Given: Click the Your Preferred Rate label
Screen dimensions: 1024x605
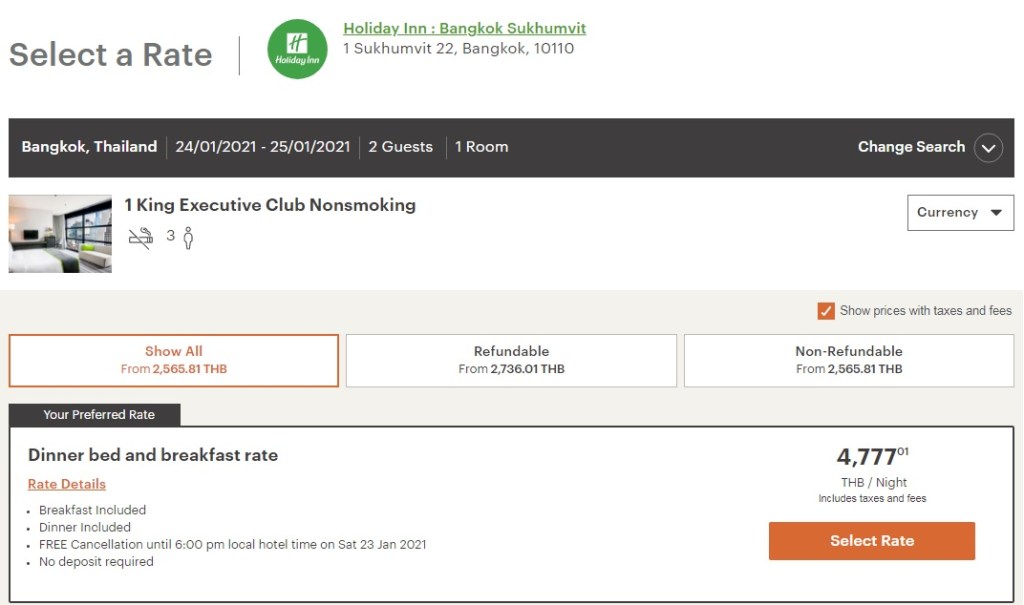Looking at the screenshot, I should (99, 415).
